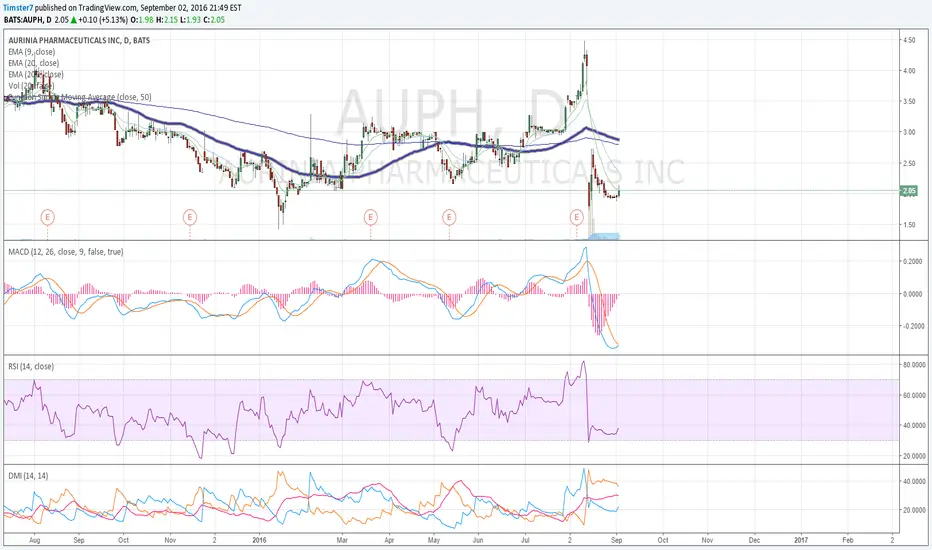Click the 80.0000 RSI axis label

pos(914,364)
